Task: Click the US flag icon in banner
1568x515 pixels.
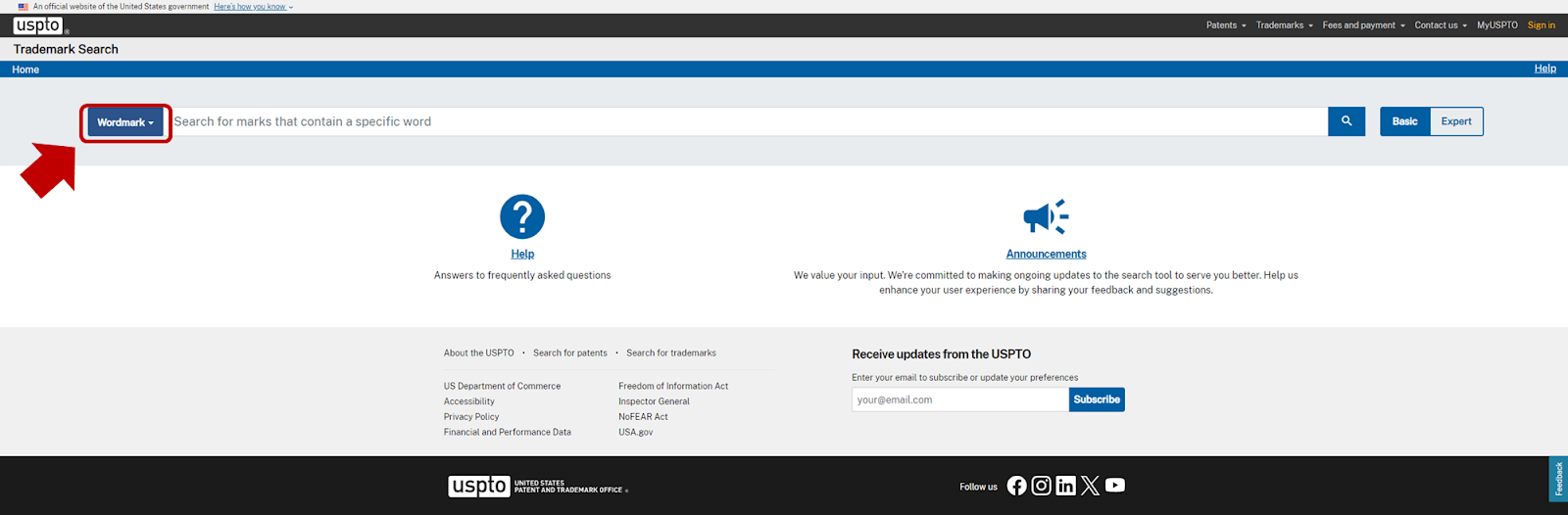Action: 23,7
